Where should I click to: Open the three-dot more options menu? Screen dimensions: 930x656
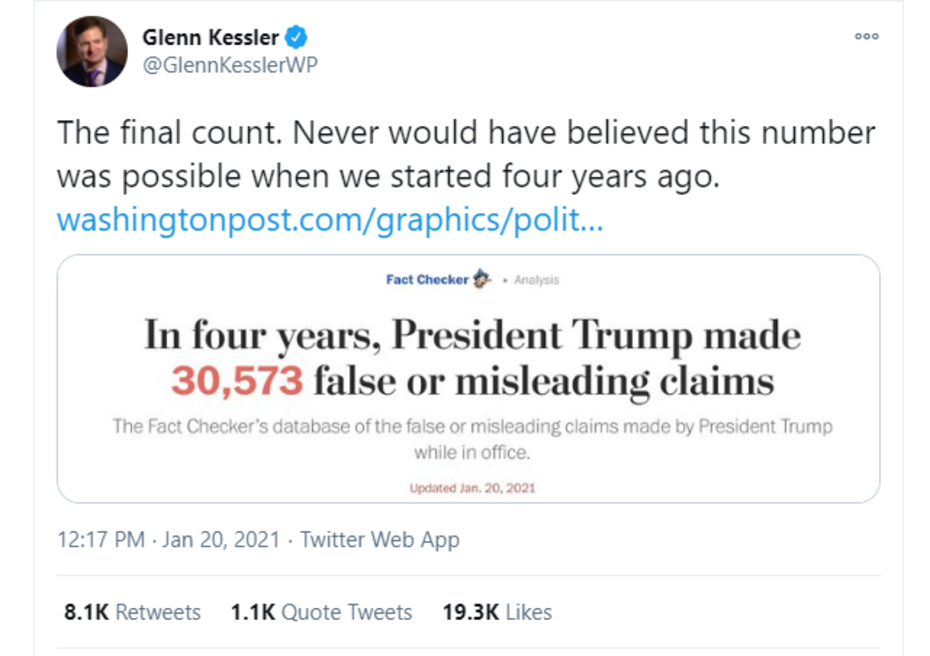[x=866, y=37]
